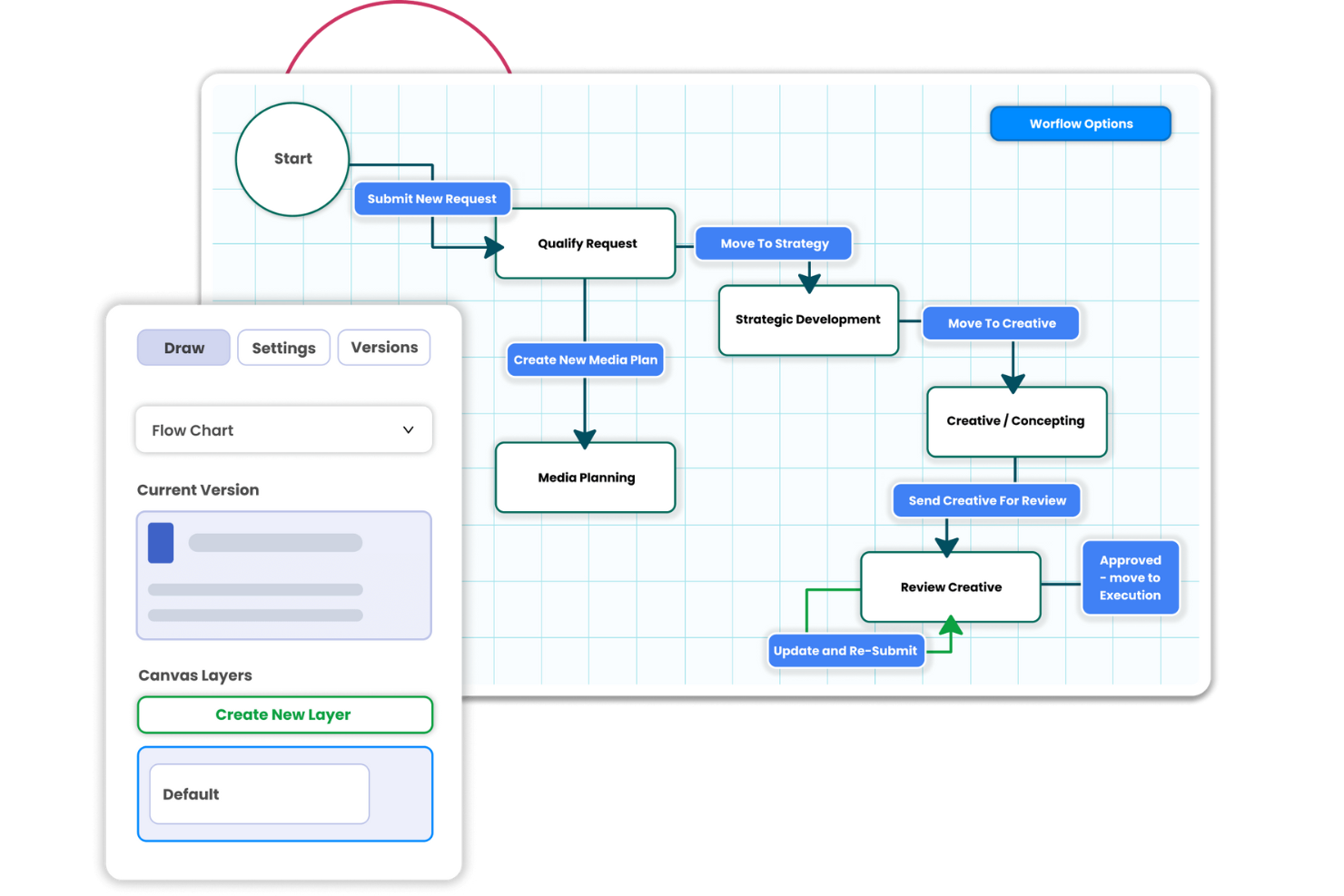Select the Creative / Concepting node
Viewport: 1344px width, 896px height.
click(1015, 421)
